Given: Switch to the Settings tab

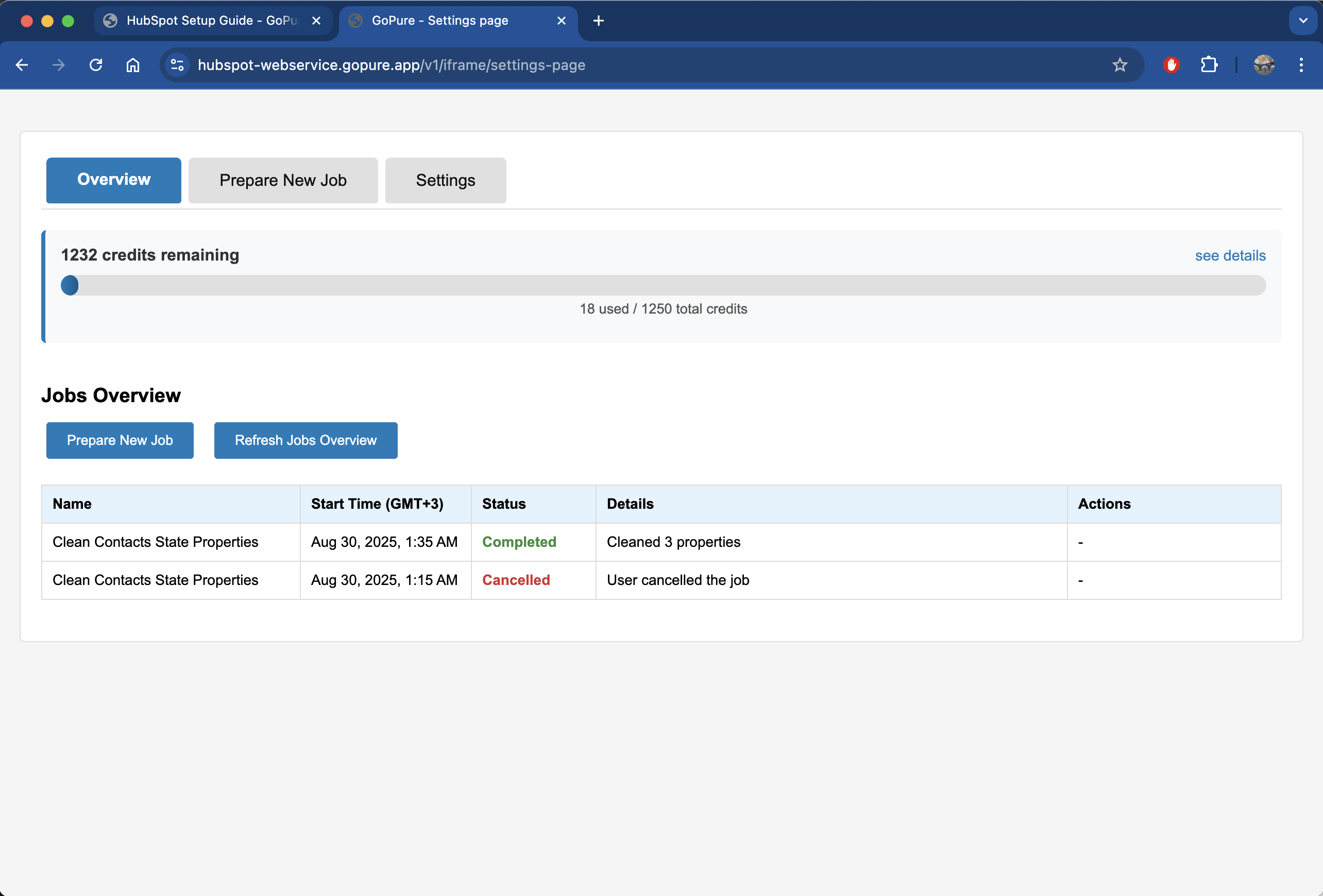Looking at the screenshot, I should click(x=445, y=180).
